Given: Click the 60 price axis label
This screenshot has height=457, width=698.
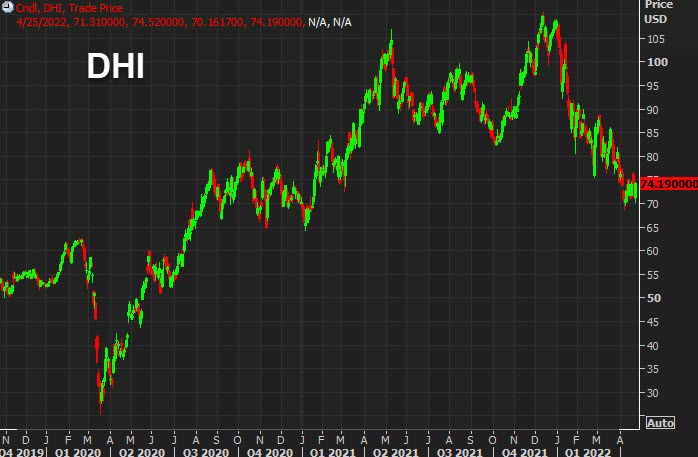Looking at the screenshot, I should [653, 251].
